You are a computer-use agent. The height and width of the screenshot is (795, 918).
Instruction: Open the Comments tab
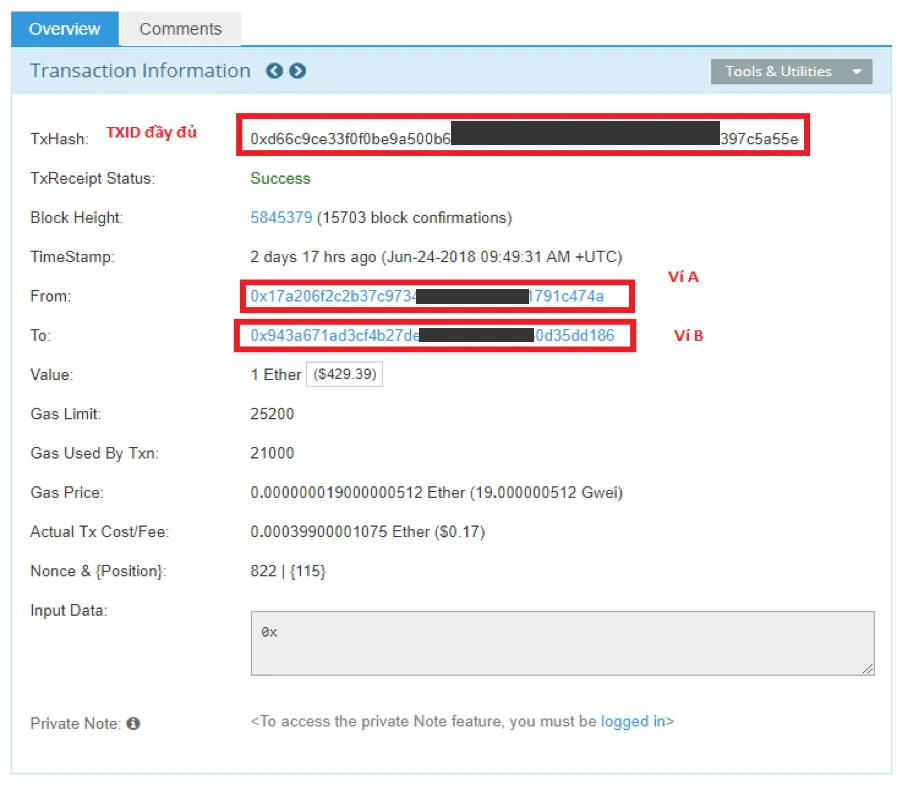[x=180, y=29]
